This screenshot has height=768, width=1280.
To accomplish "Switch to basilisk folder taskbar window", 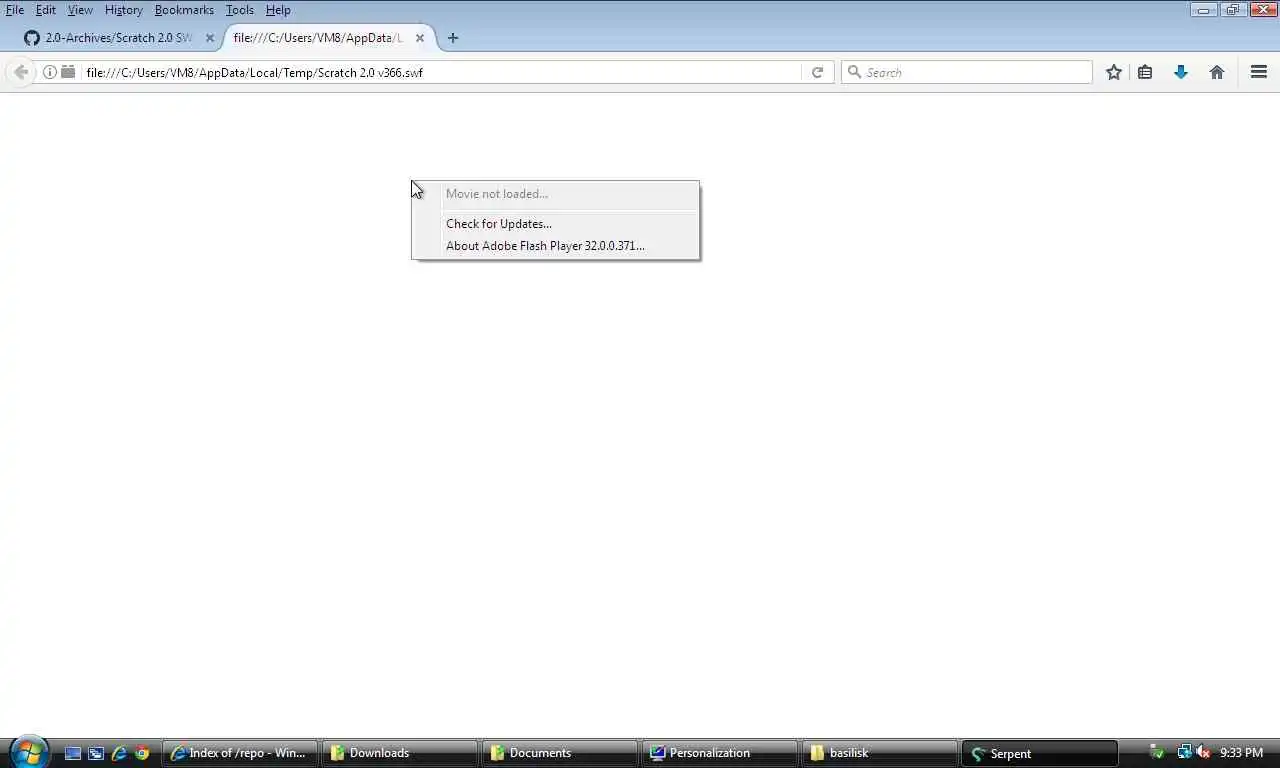I will (x=880, y=753).
